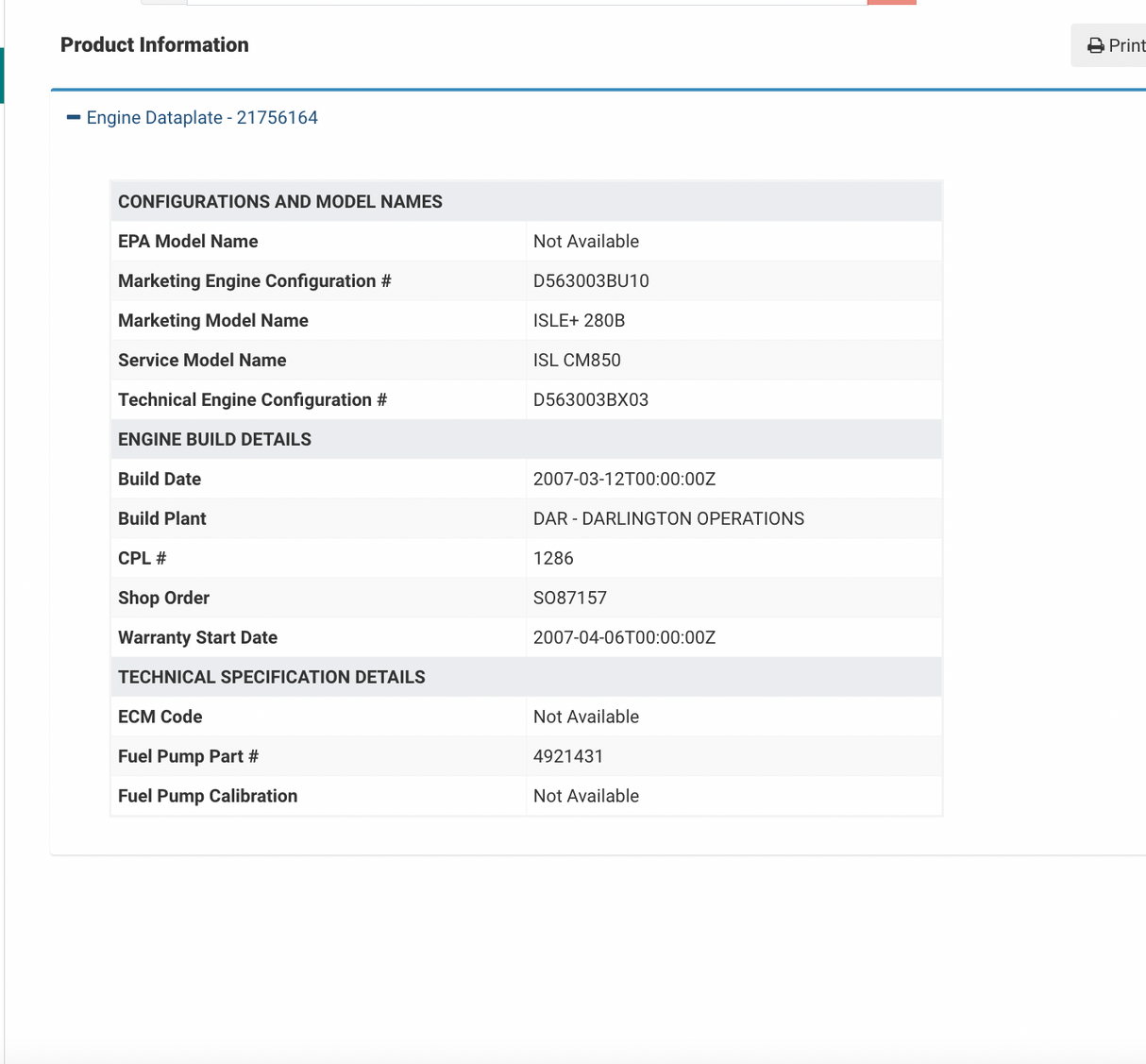
Task: Click the printer icon
Action: coord(1095,45)
